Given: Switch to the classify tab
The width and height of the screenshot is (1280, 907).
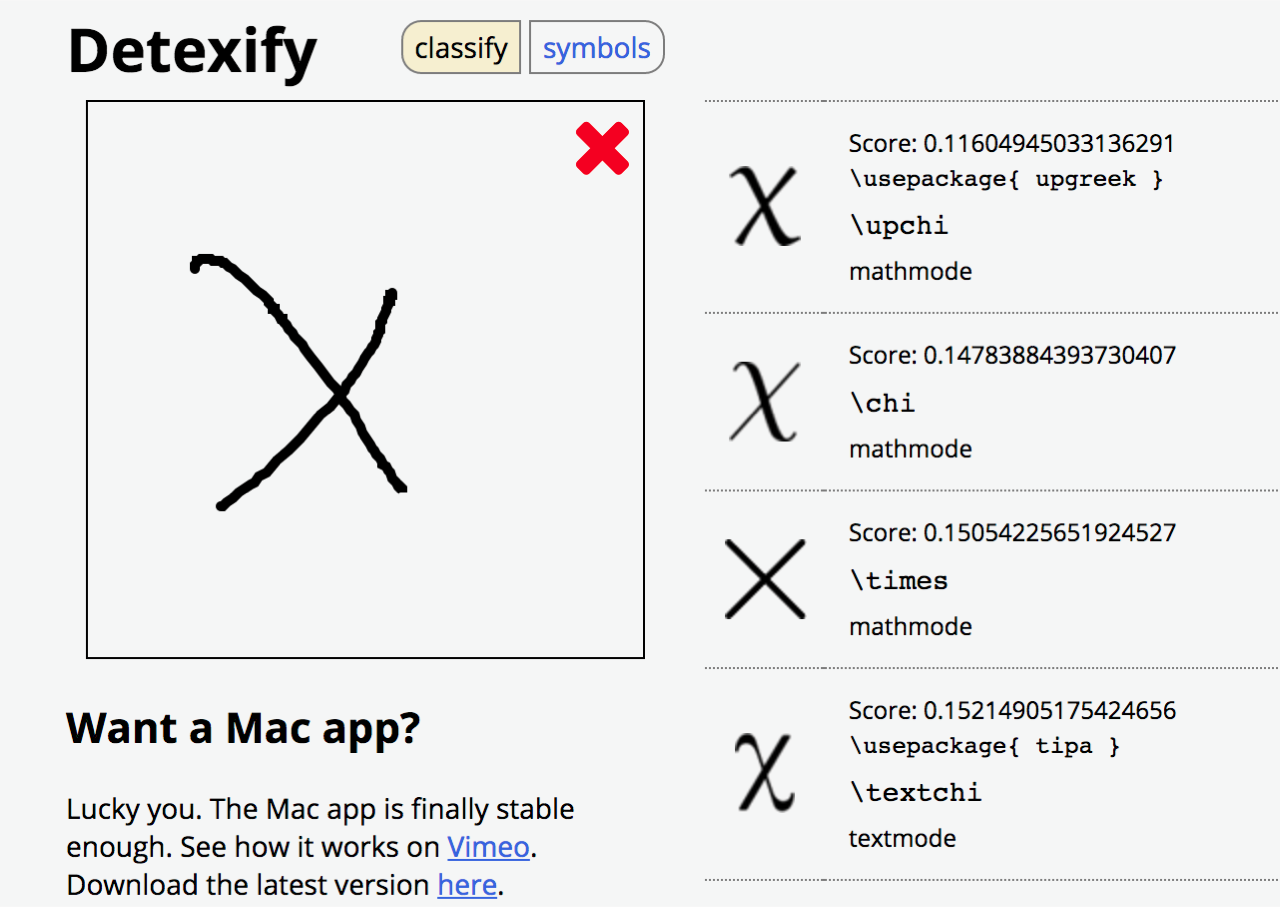Looking at the screenshot, I should (461, 47).
